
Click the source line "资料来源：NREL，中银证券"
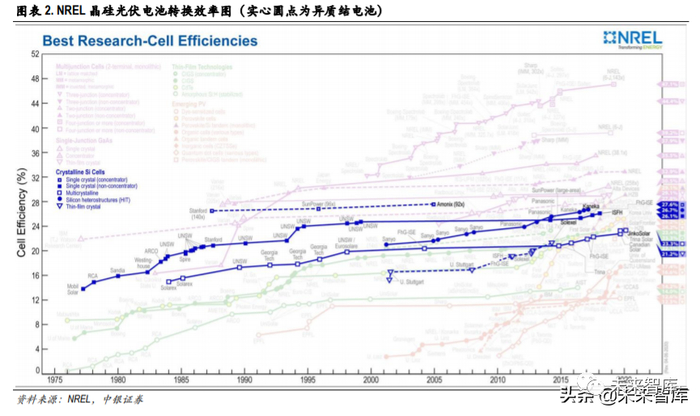click(x=80, y=399)
